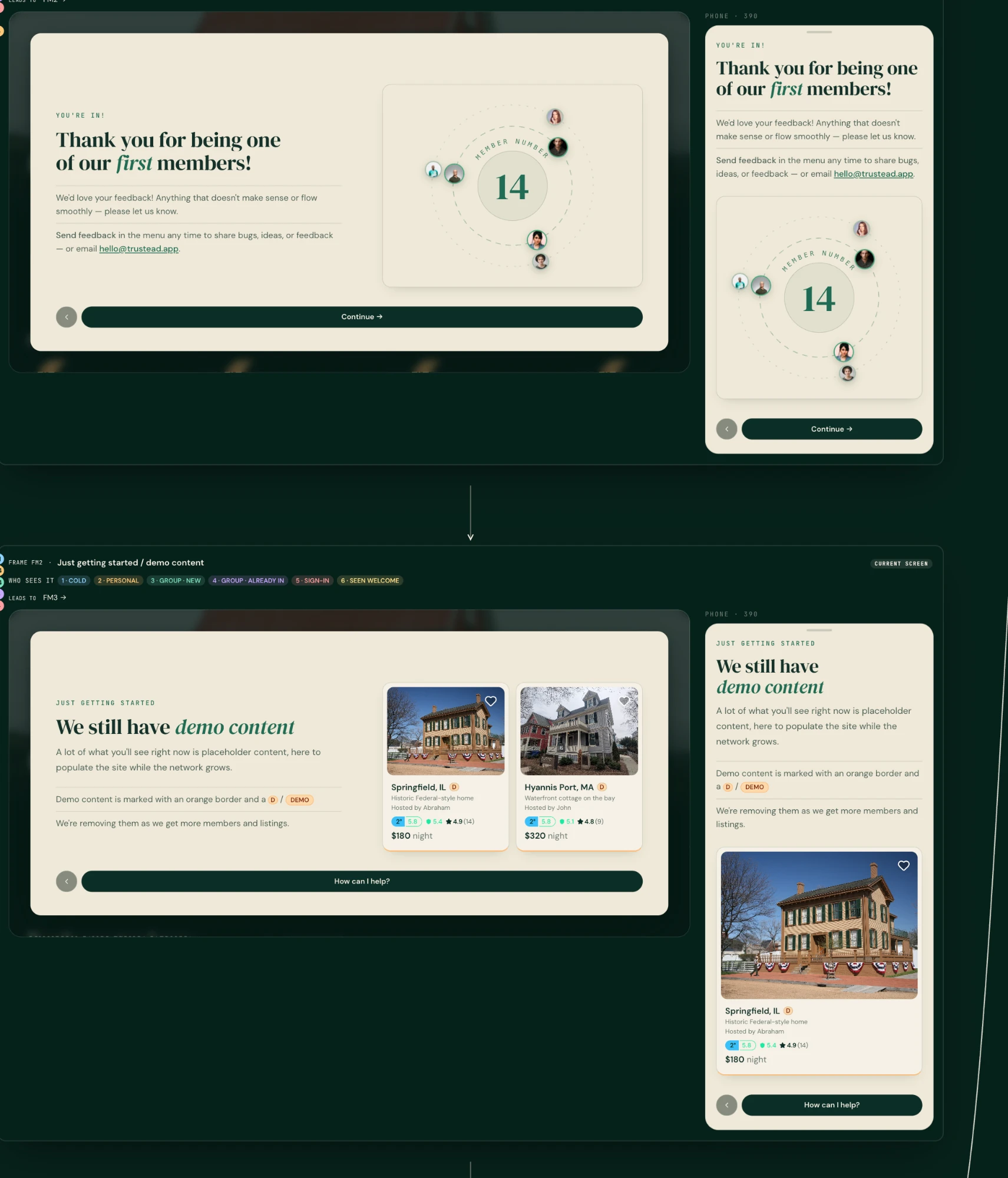Click 'JUST GETTING STARTED' label in phone frame
This screenshot has width=1008, height=1178.
coord(765,644)
